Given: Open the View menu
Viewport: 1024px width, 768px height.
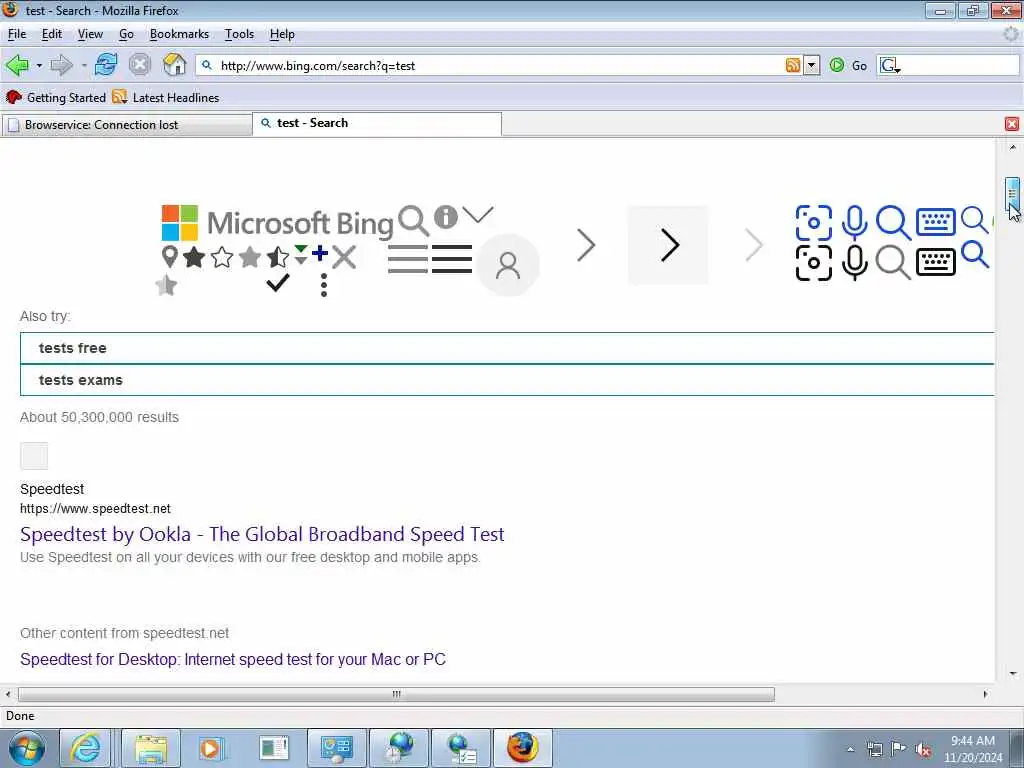Looking at the screenshot, I should pos(90,34).
